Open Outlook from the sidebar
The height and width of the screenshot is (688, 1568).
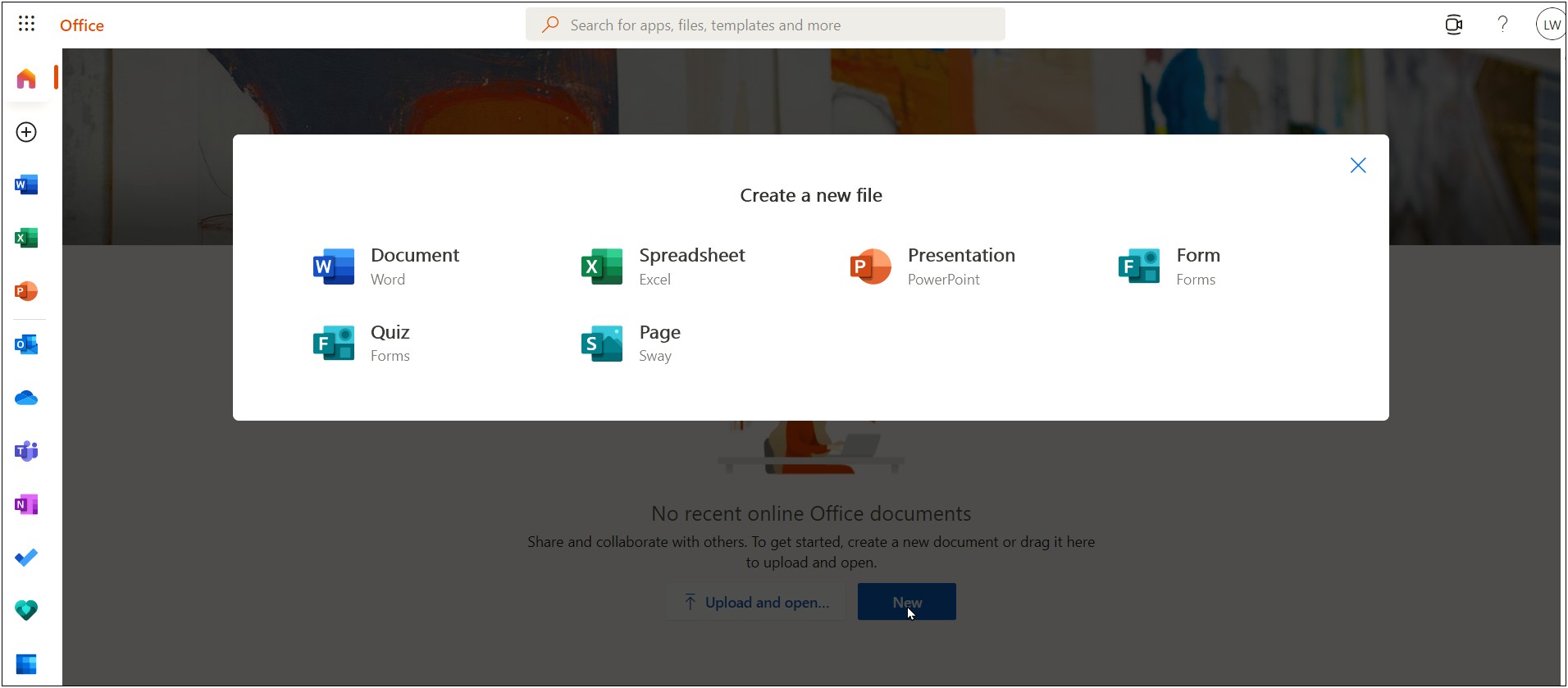(26, 344)
